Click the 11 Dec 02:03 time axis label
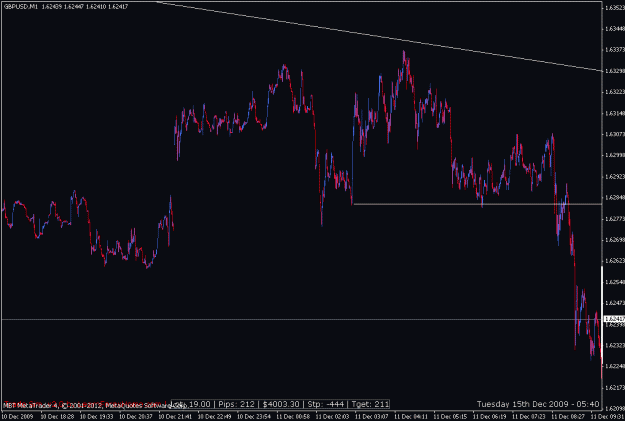The image size is (625, 421). click(x=332, y=416)
